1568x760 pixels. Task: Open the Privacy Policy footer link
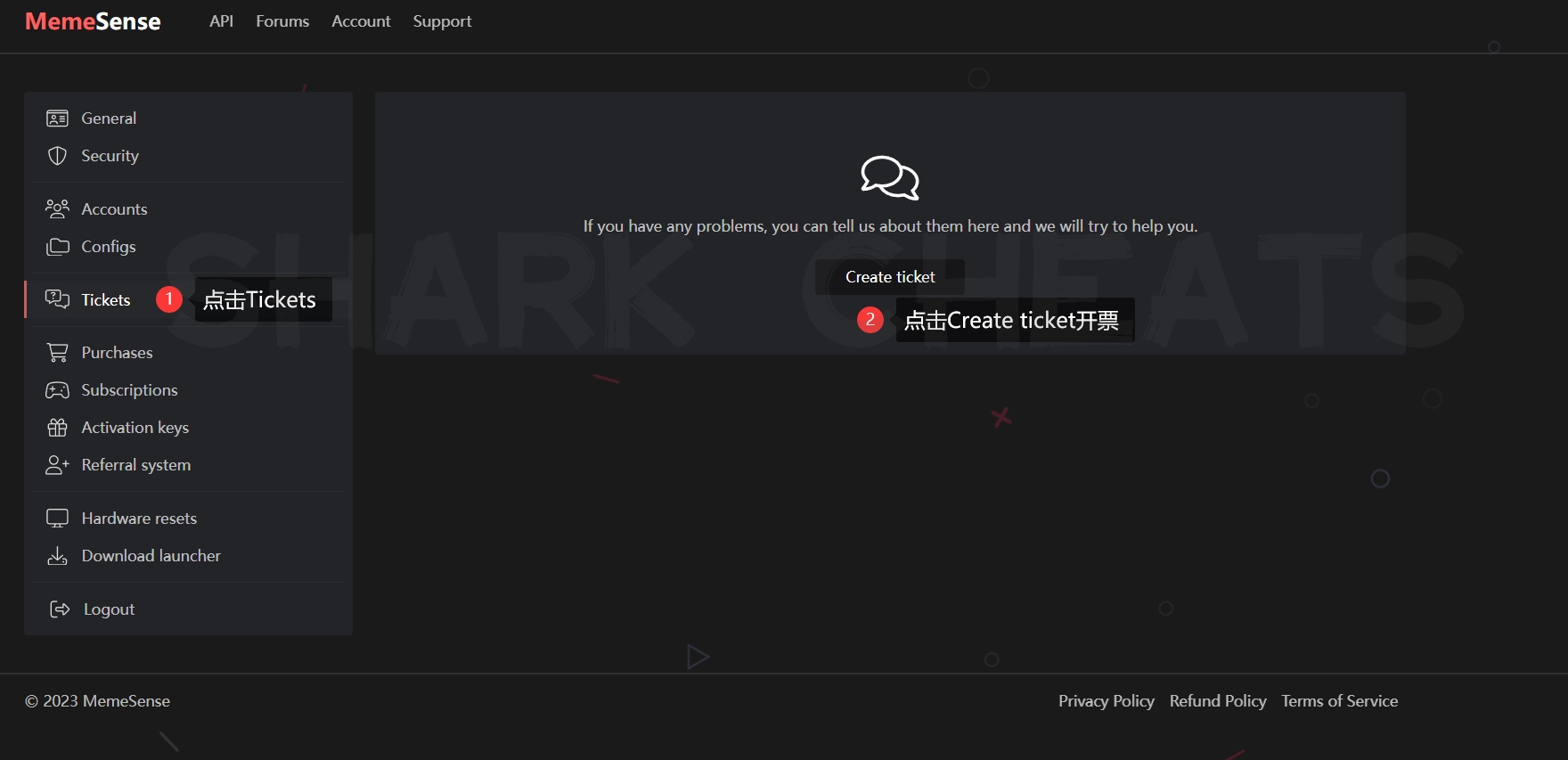(1106, 701)
